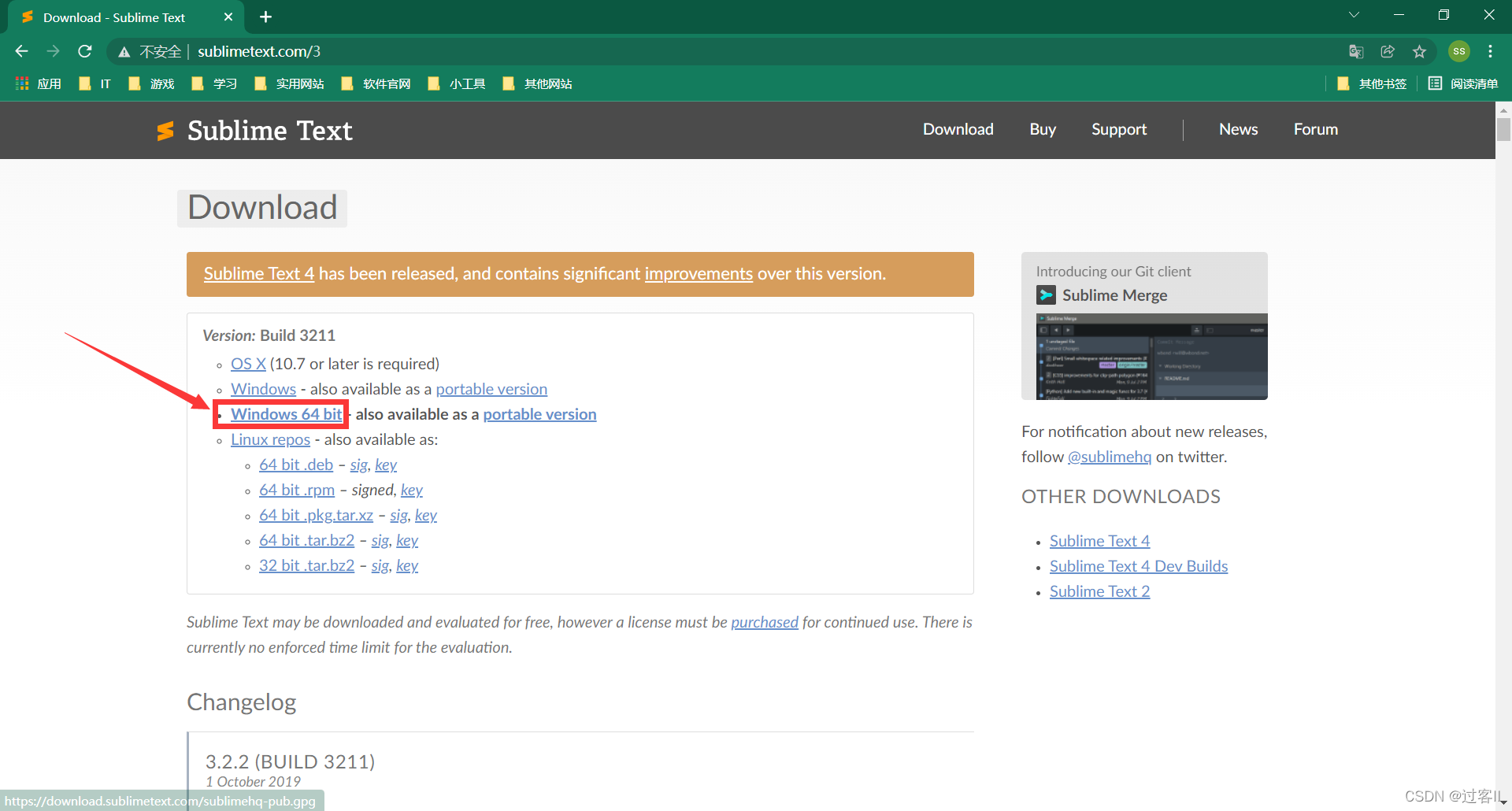The image size is (1512, 811).
Task: Open the Google Translate page icon
Action: [x=1356, y=51]
